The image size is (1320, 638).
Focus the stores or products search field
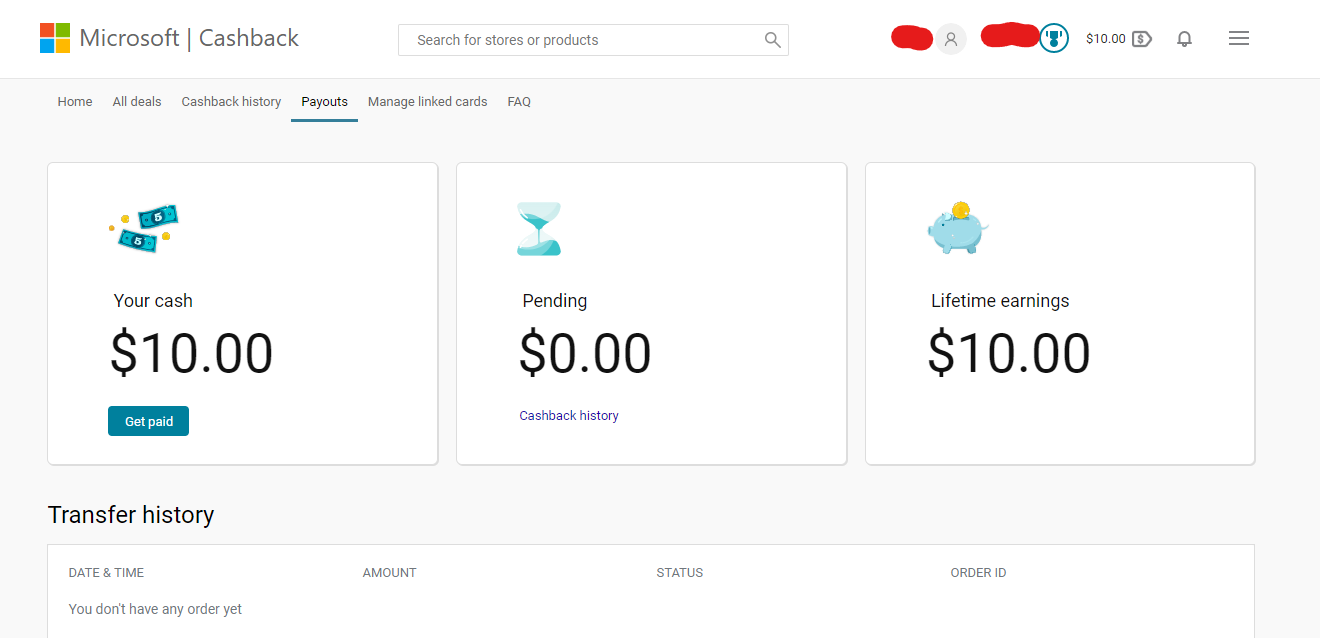coord(580,40)
